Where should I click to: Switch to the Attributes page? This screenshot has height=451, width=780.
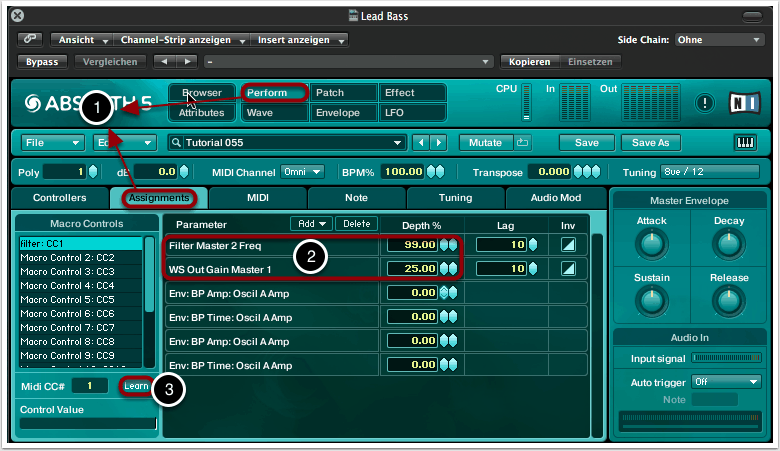(202, 113)
